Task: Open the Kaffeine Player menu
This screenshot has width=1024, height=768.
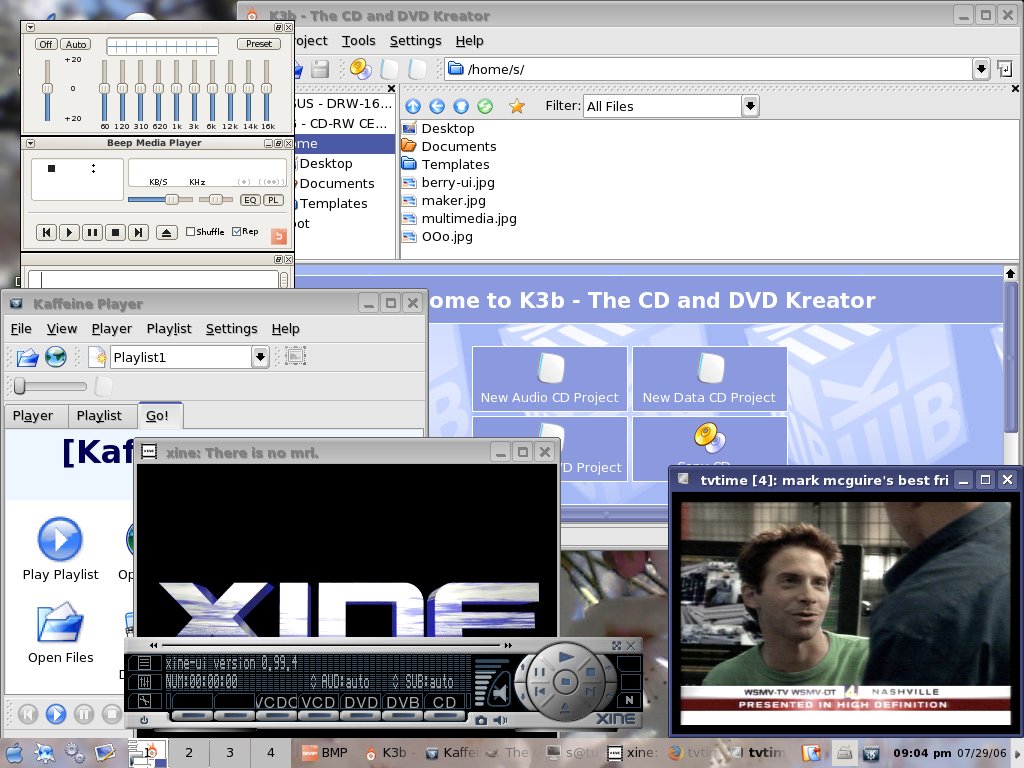Action: [x=112, y=328]
